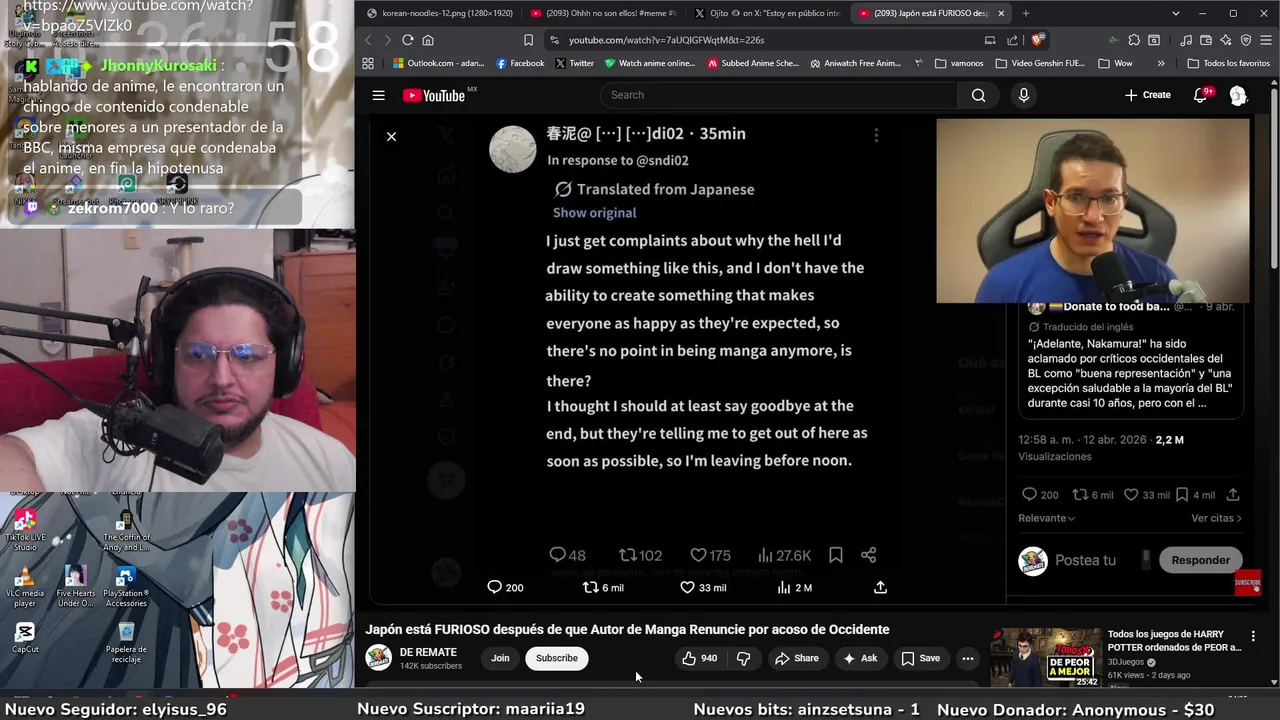Open the Outlook.com bookmark

point(438,63)
